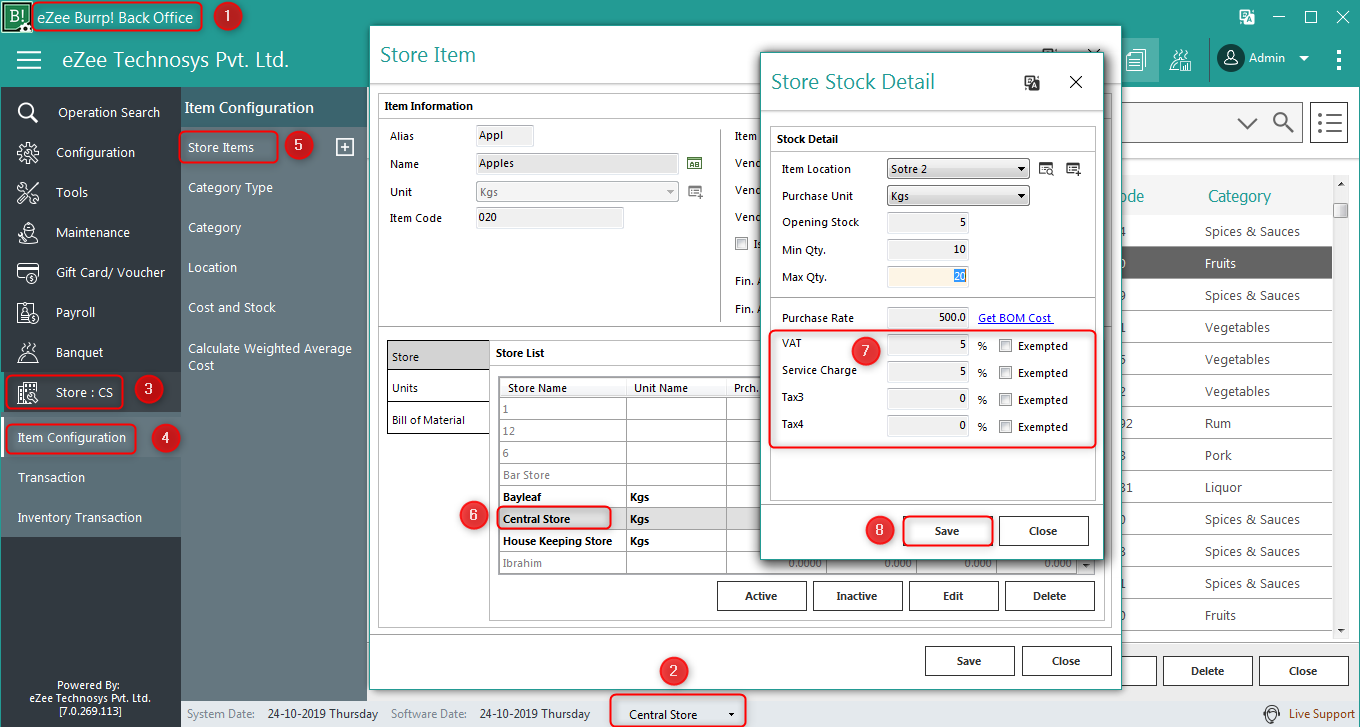Click the Gift Card/Voucher icon in sidebar
Image resolution: width=1360 pixels, height=727 pixels.
28,272
